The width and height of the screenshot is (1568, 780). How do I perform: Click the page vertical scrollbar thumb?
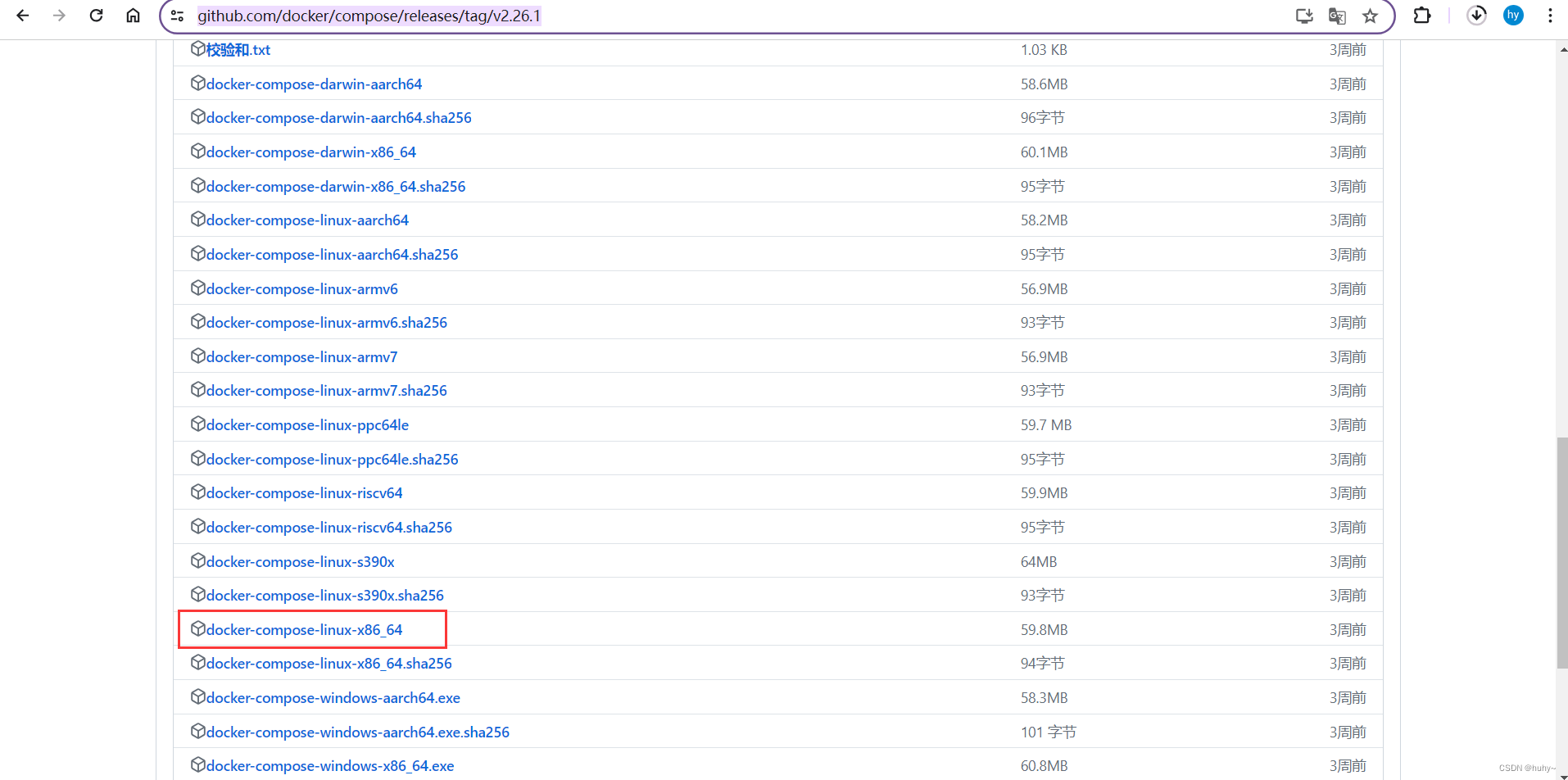(1562, 553)
